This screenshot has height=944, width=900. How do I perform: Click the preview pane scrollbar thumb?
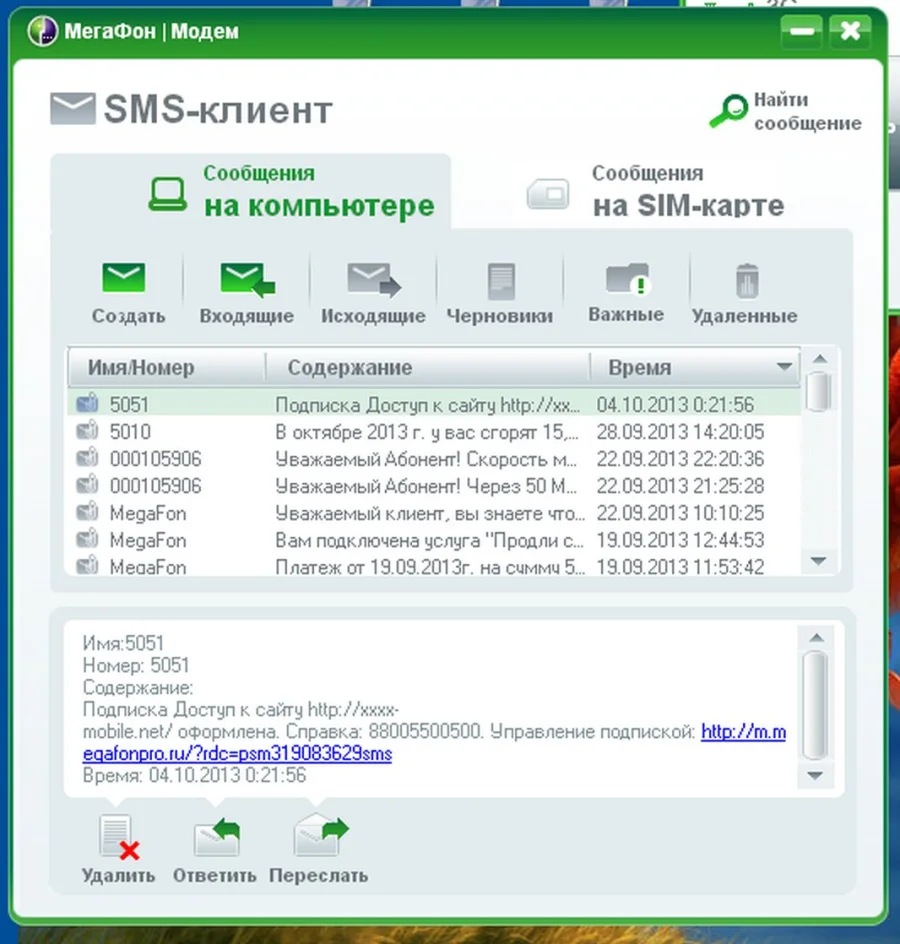pos(816,706)
